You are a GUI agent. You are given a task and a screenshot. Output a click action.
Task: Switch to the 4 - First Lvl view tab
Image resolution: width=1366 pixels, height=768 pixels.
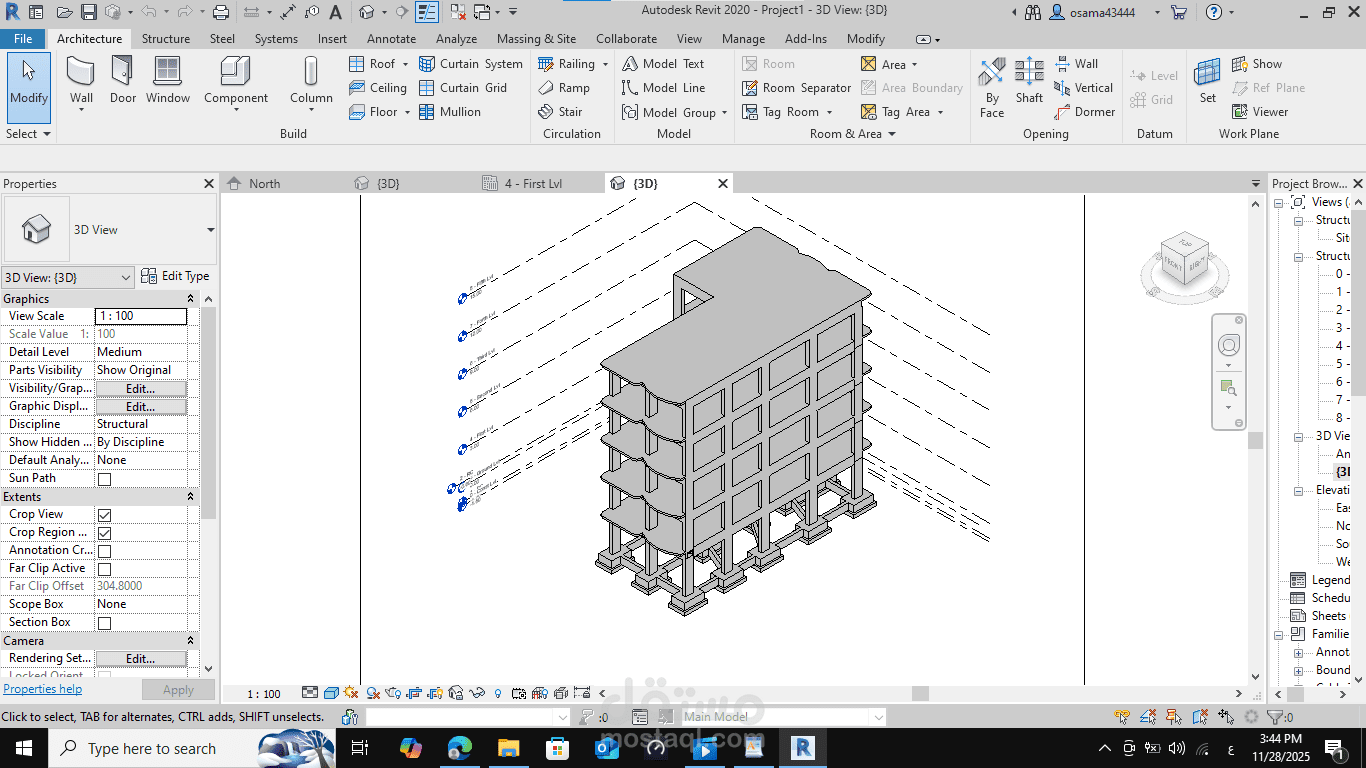[x=533, y=184]
